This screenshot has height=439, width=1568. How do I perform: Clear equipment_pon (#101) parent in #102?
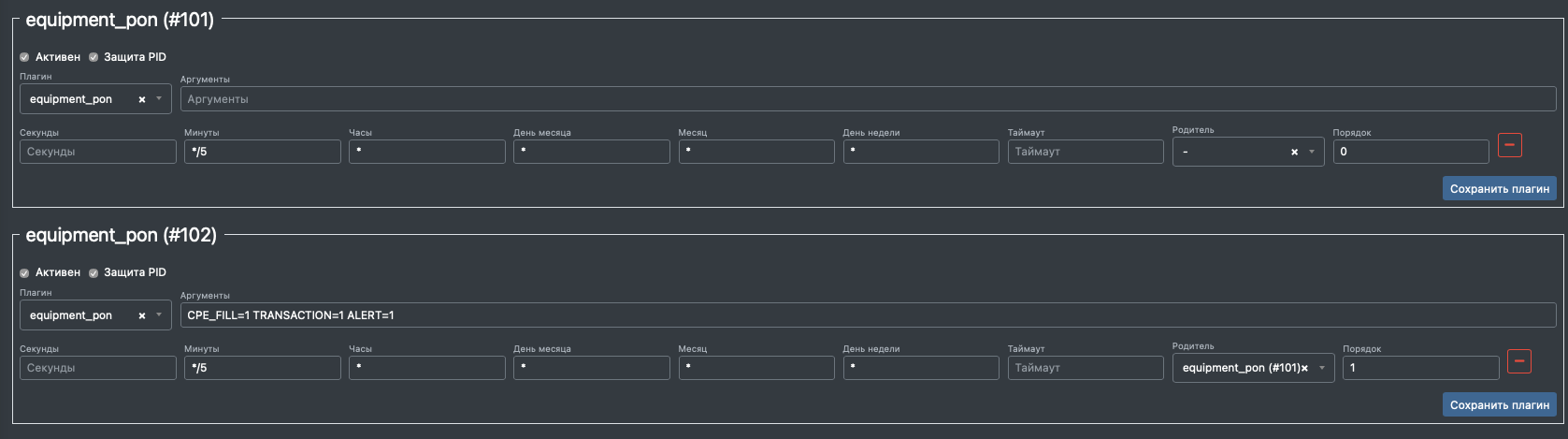coord(1304,368)
